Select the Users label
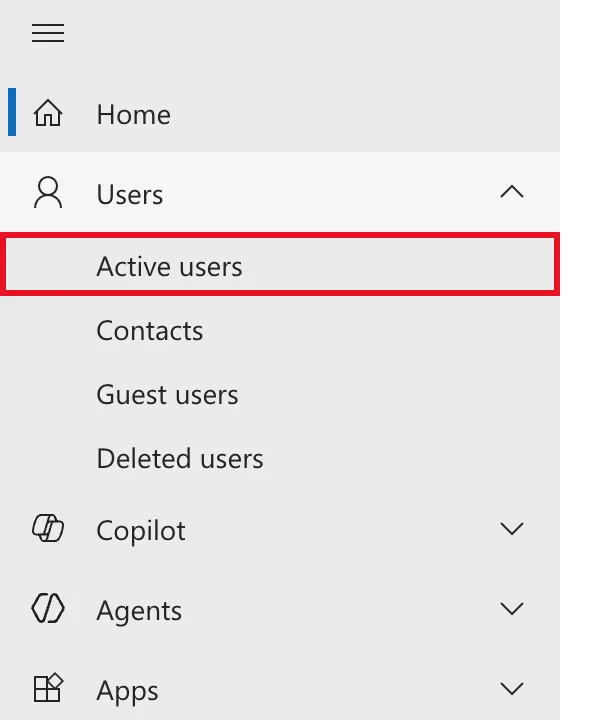The height and width of the screenshot is (720, 600). click(x=130, y=194)
